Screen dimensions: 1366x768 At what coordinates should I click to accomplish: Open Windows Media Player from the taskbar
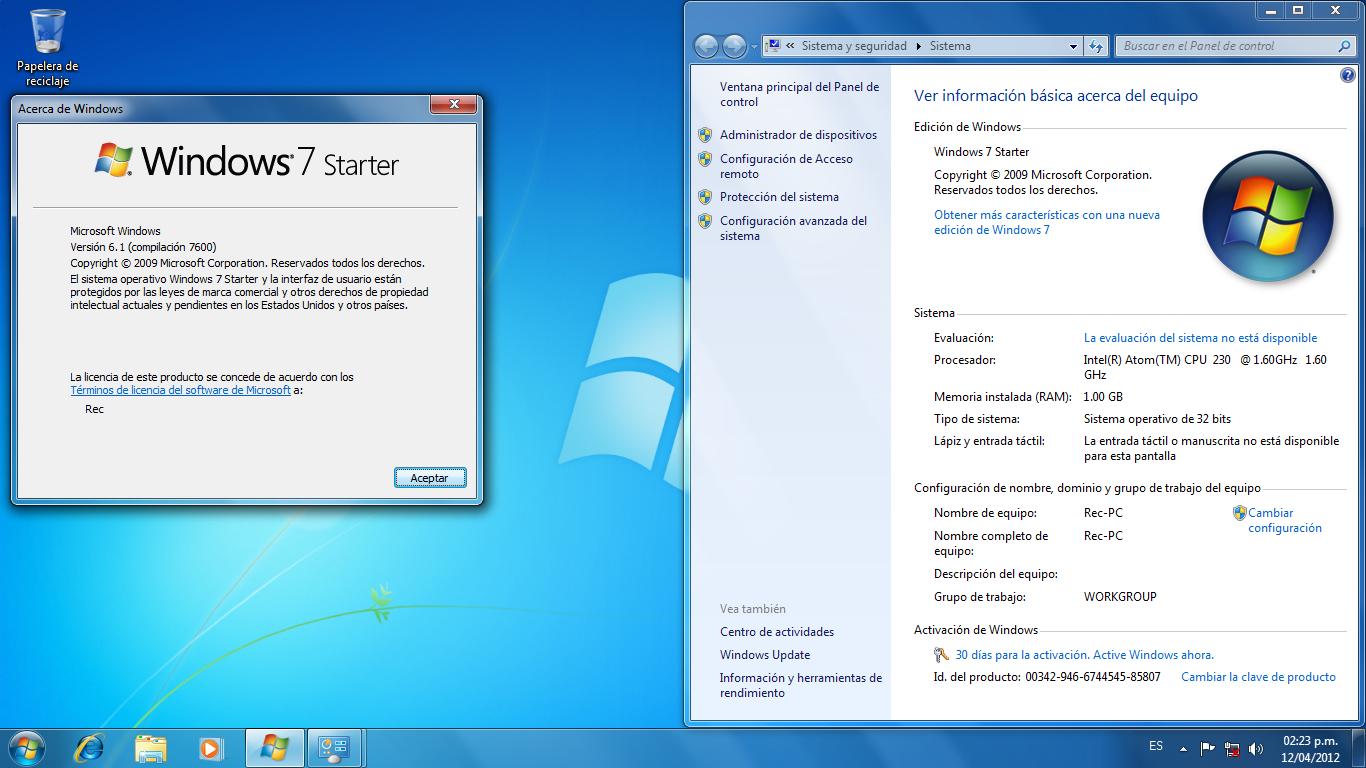coord(210,747)
